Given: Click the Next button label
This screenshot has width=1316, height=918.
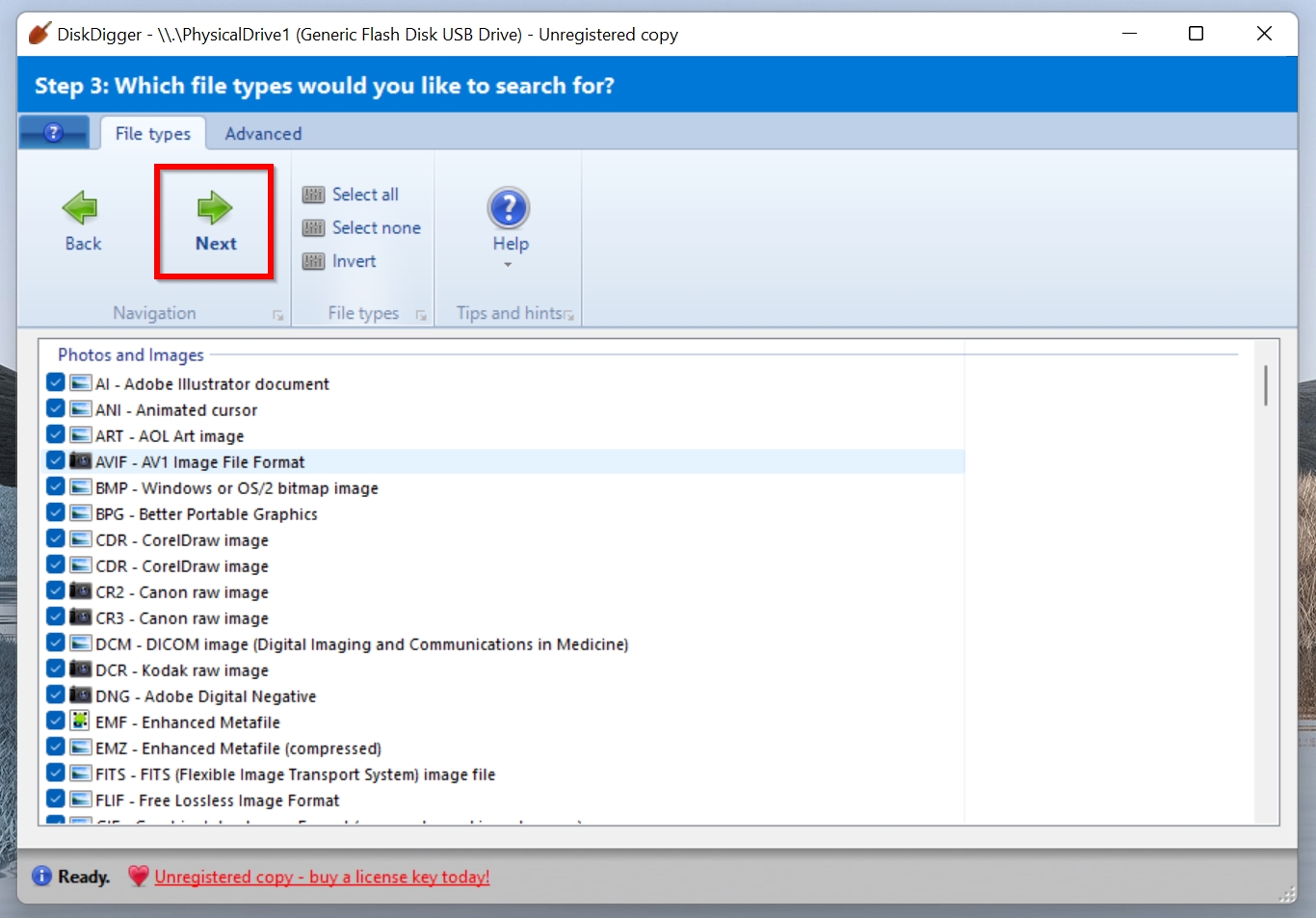Looking at the screenshot, I should 216,244.
